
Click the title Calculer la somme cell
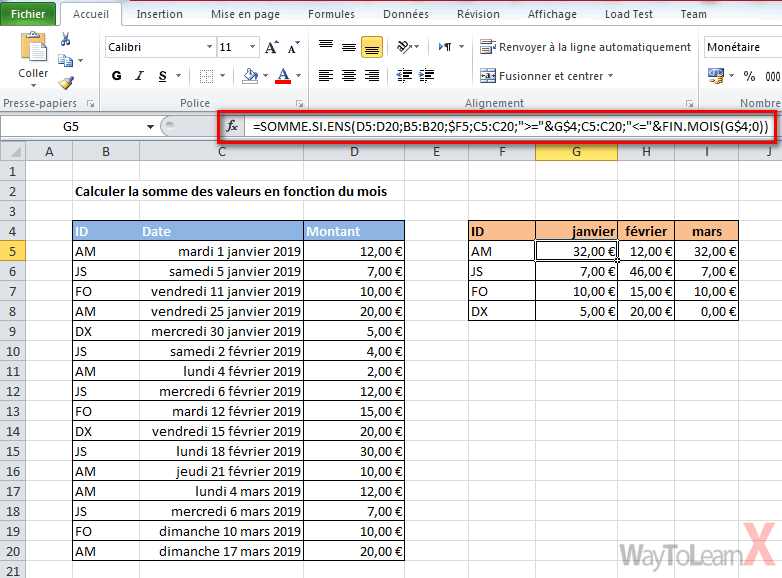[230, 192]
